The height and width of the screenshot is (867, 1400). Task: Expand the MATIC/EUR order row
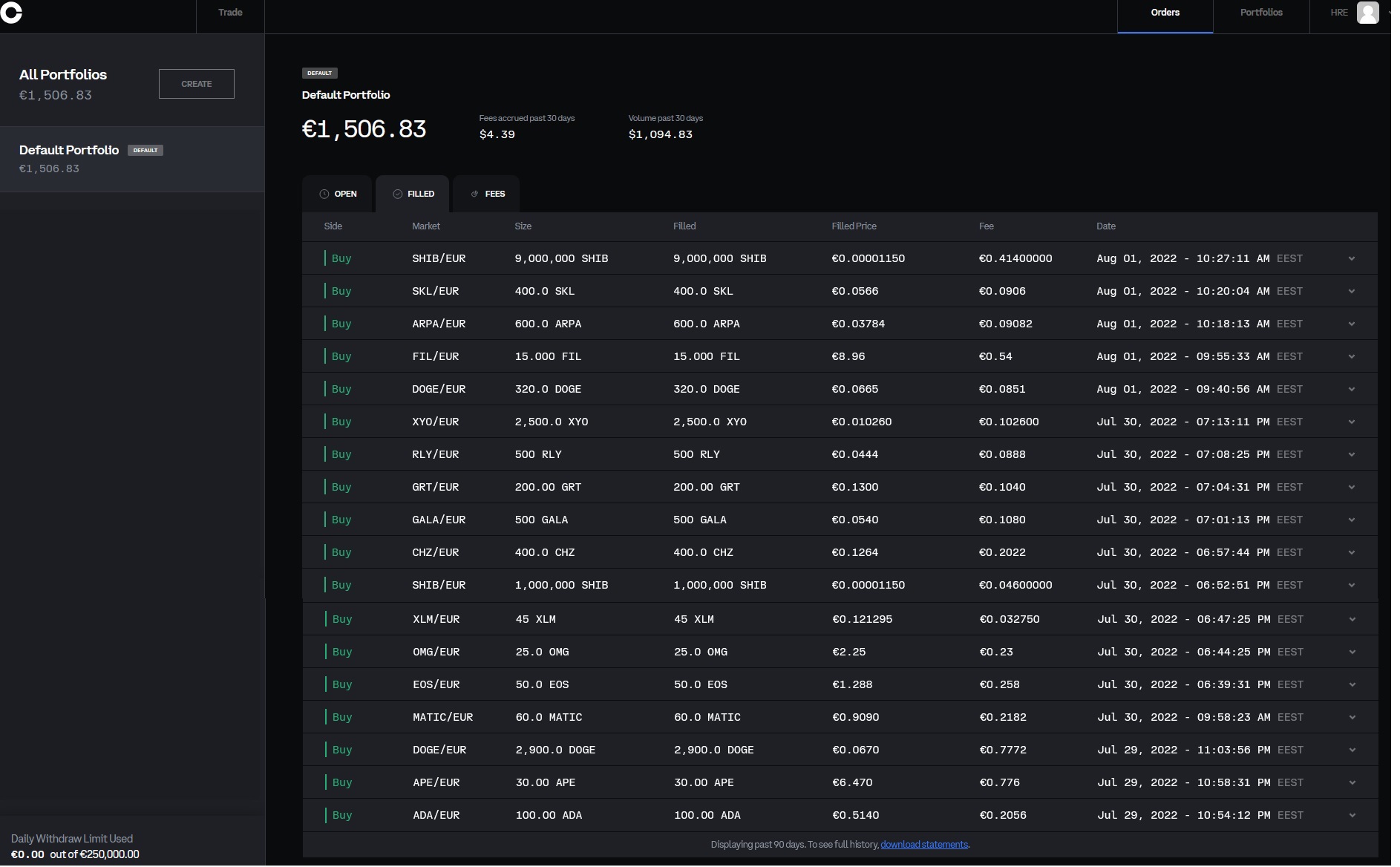(1352, 718)
